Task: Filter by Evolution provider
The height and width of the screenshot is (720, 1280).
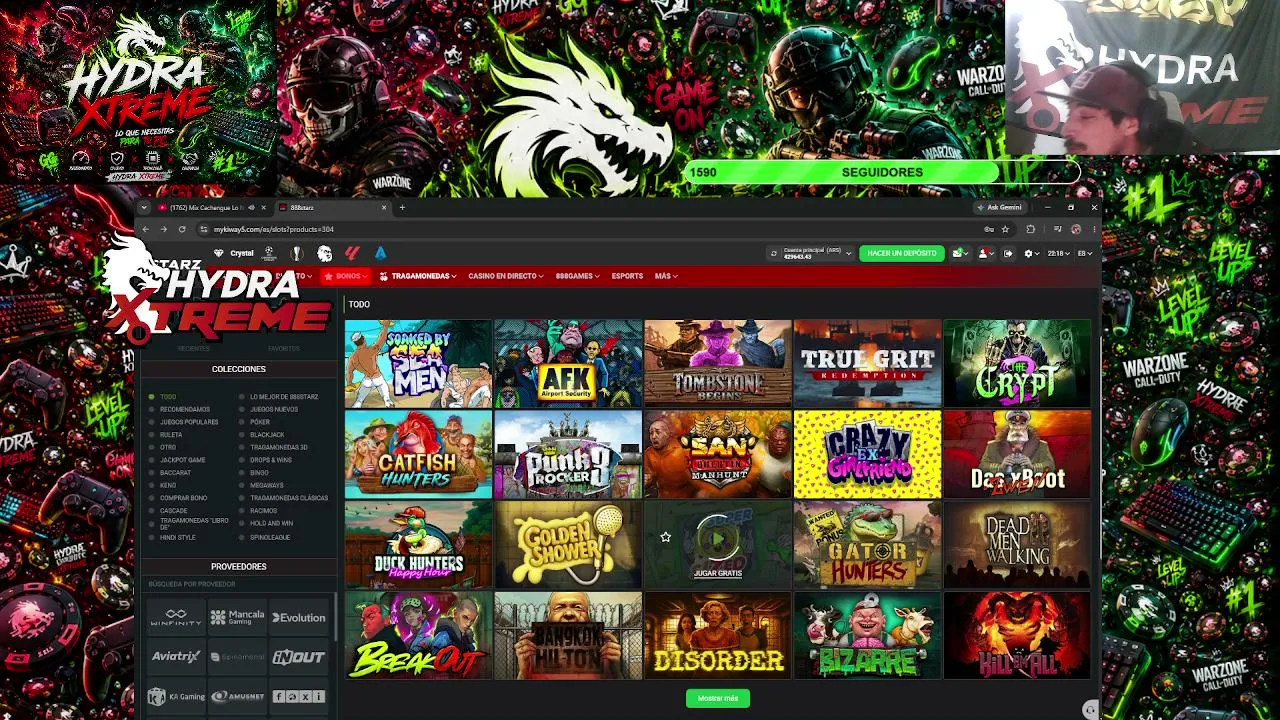Action: click(299, 618)
